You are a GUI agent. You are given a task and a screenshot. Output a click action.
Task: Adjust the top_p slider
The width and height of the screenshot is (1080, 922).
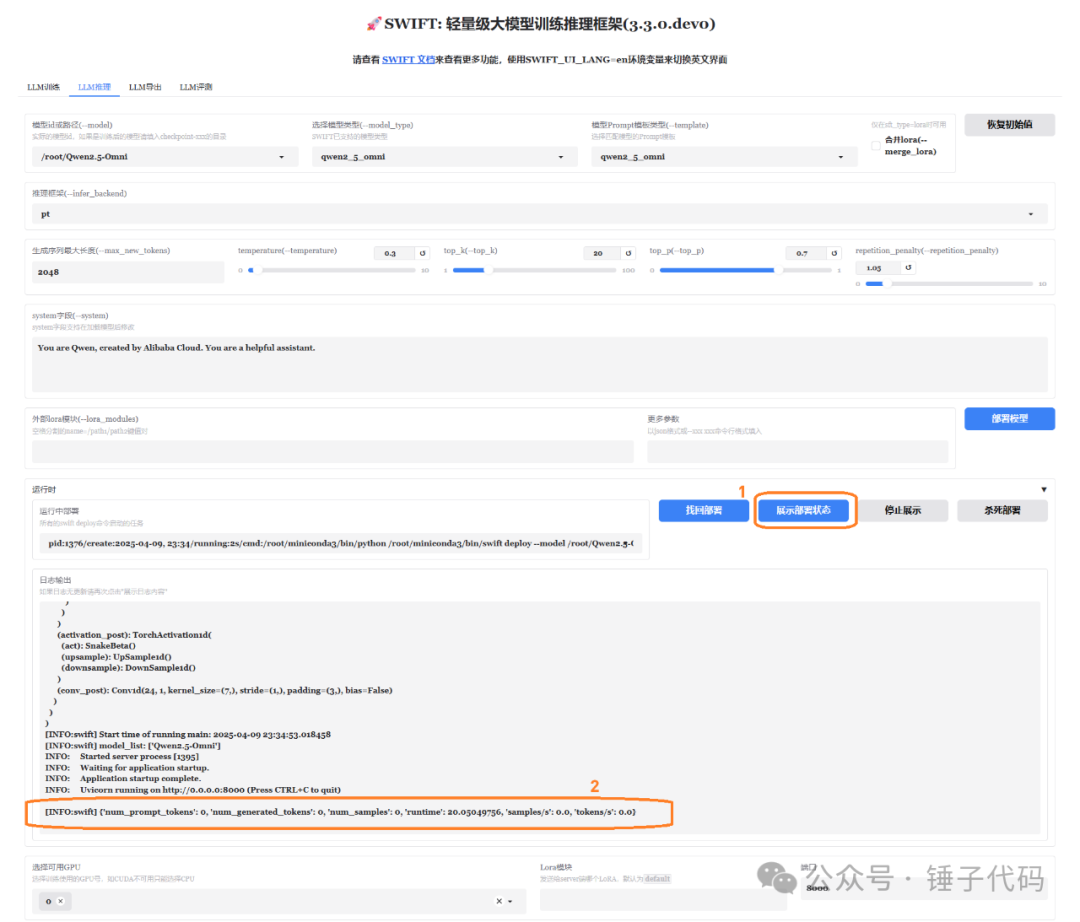point(745,271)
